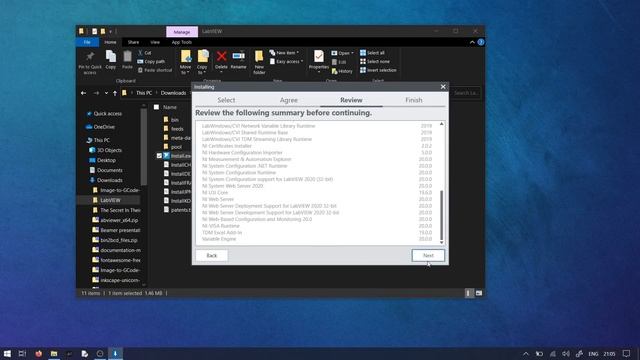Switch to the Home ribbon tab
This screenshot has width=640, height=360.
click(110, 42)
